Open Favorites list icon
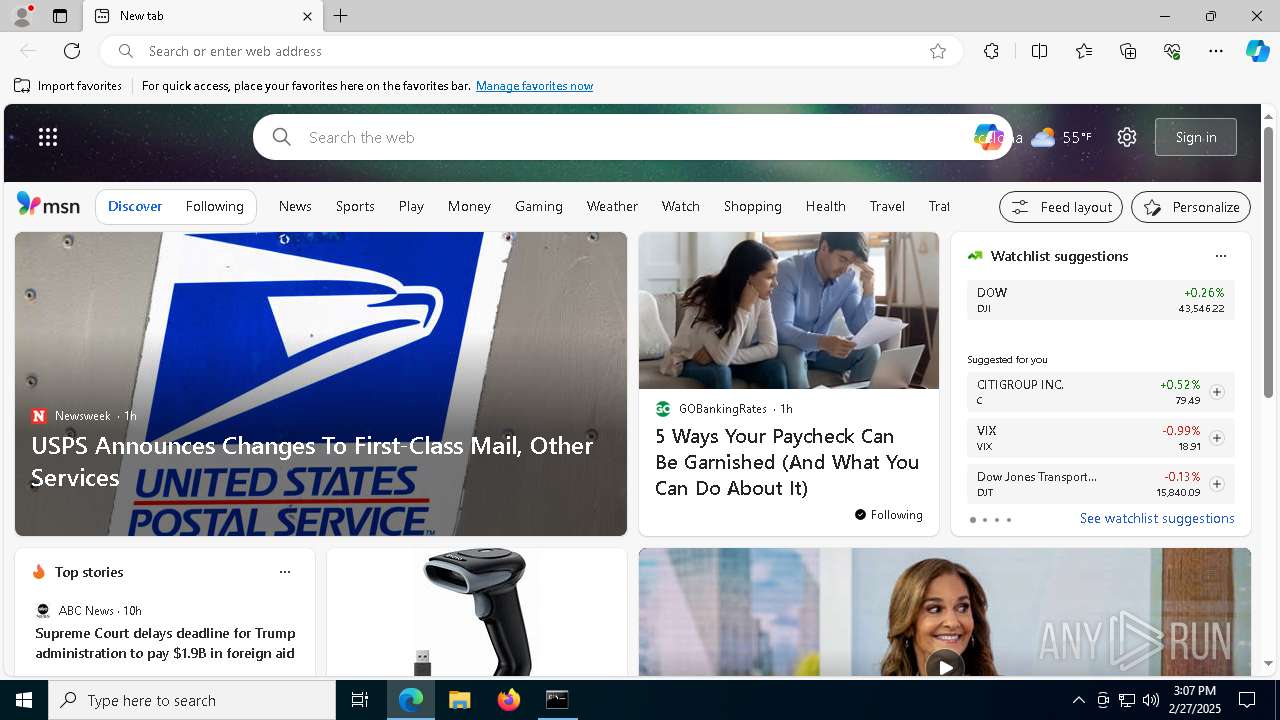Screen dimensions: 1280x720 1084,51
